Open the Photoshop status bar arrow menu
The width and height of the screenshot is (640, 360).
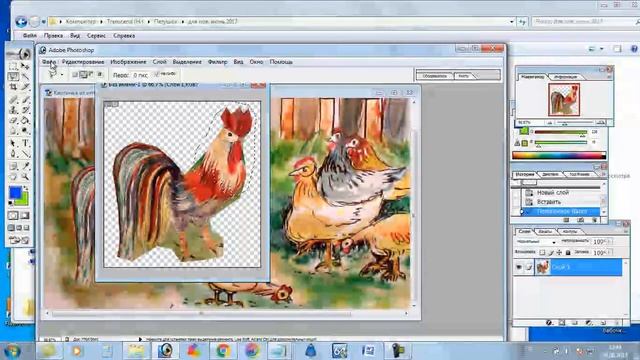tap(140, 339)
